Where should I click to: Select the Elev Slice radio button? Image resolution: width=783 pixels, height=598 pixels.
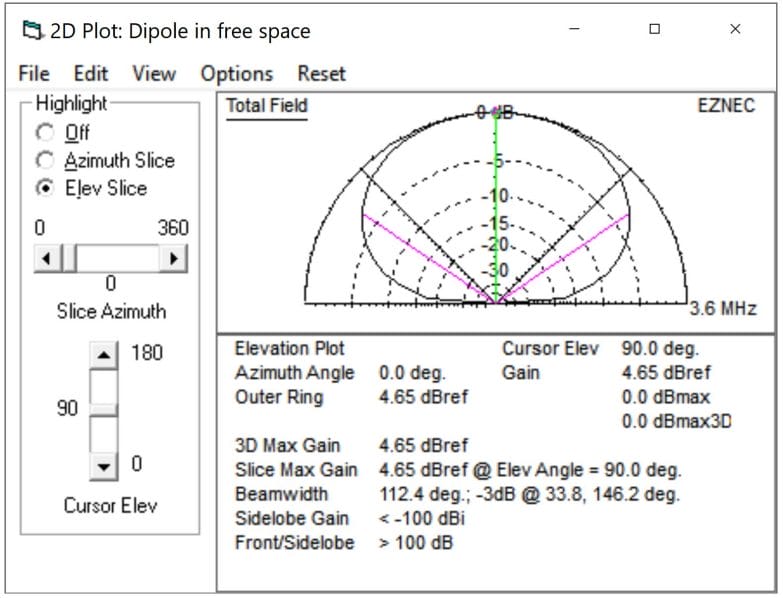click(x=44, y=188)
